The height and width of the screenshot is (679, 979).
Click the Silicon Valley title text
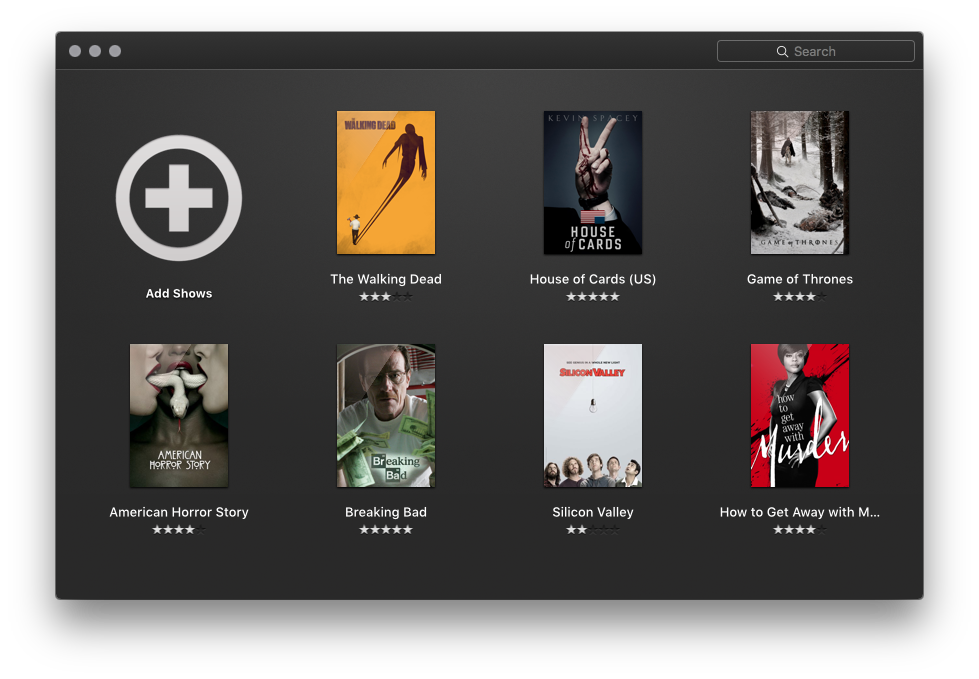point(593,512)
